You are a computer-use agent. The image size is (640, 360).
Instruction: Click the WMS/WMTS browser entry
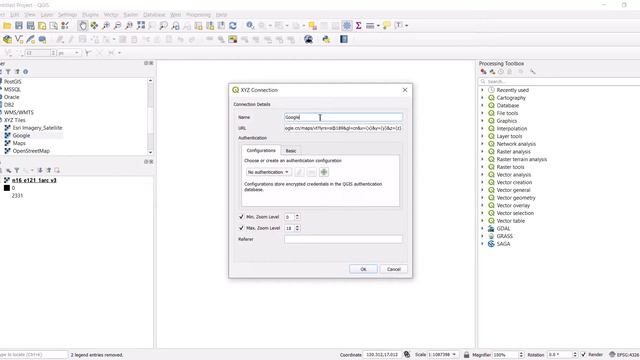click(19, 112)
